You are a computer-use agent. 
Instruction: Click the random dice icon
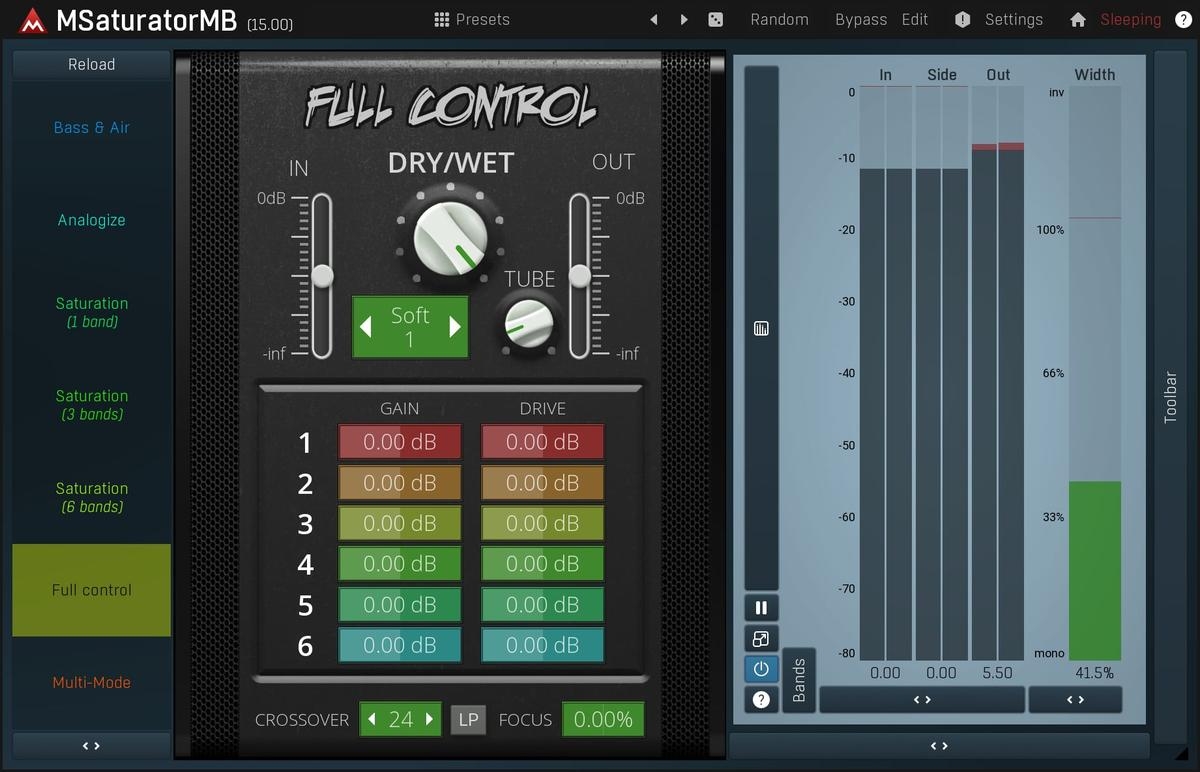(715, 20)
